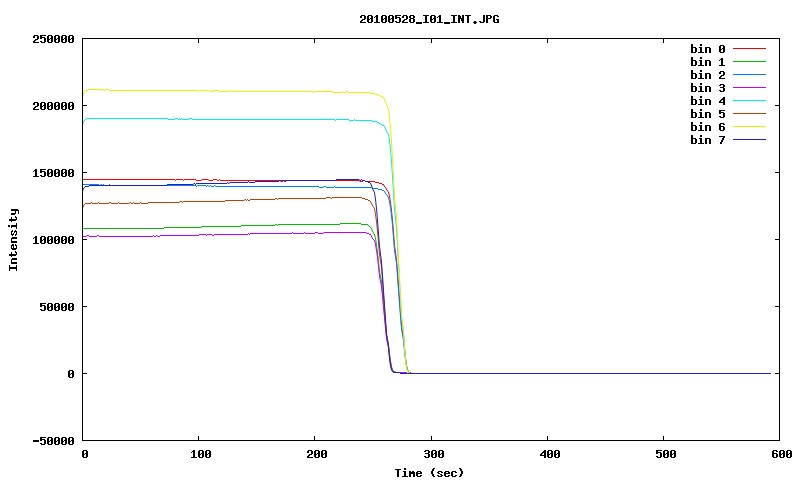Click the 150000 y-axis tick label
The image size is (800, 480).
click(x=53, y=173)
